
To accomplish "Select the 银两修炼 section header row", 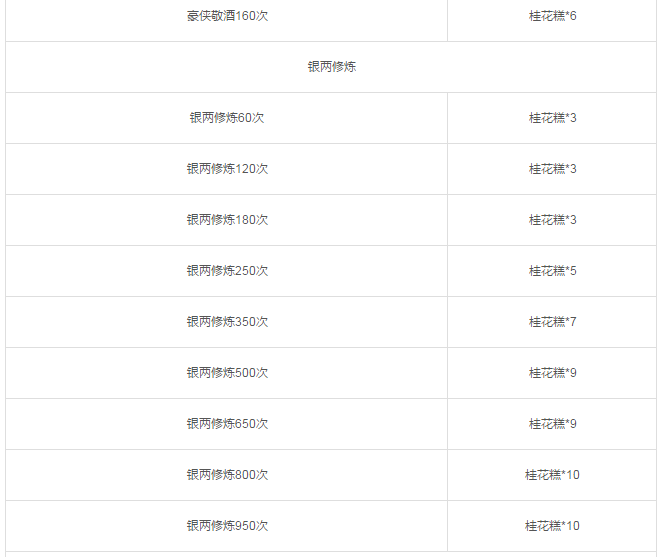I will pyautogui.click(x=331, y=67).
